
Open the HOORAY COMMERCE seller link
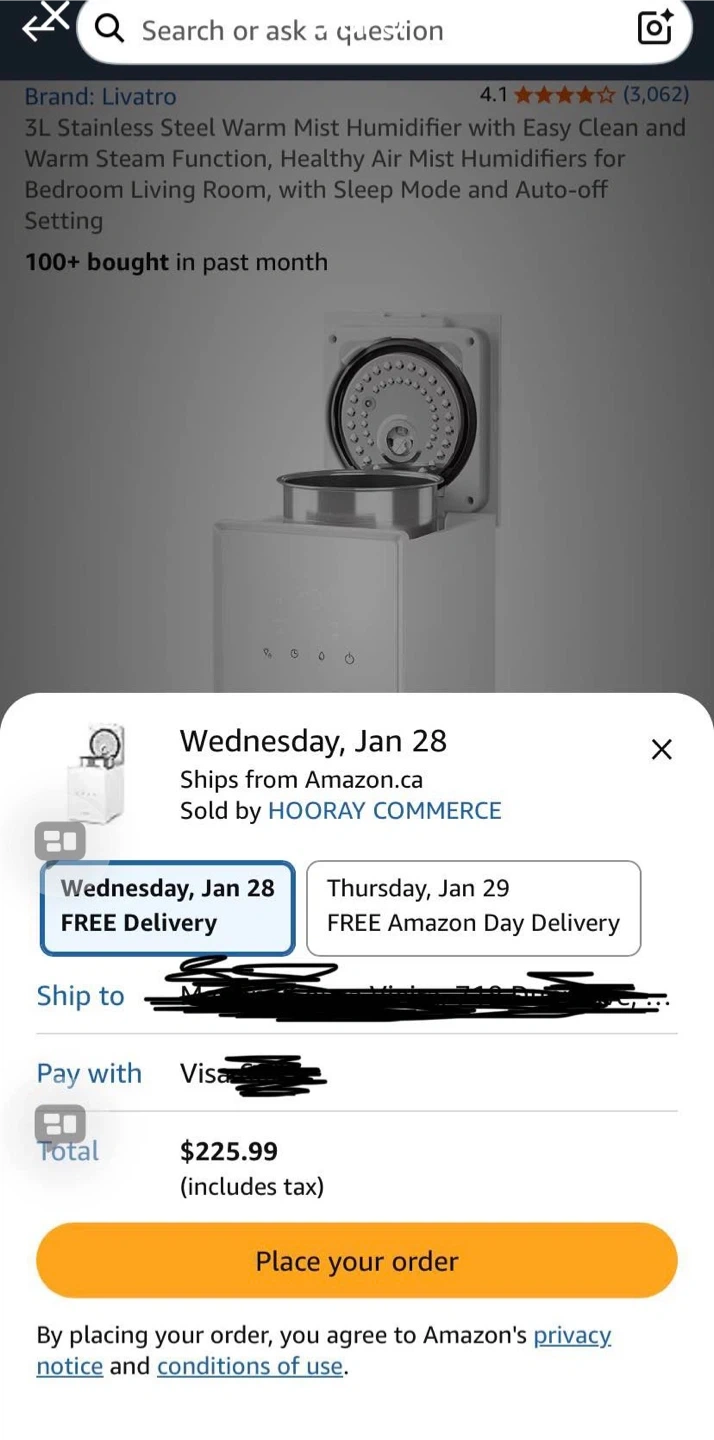[385, 810]
